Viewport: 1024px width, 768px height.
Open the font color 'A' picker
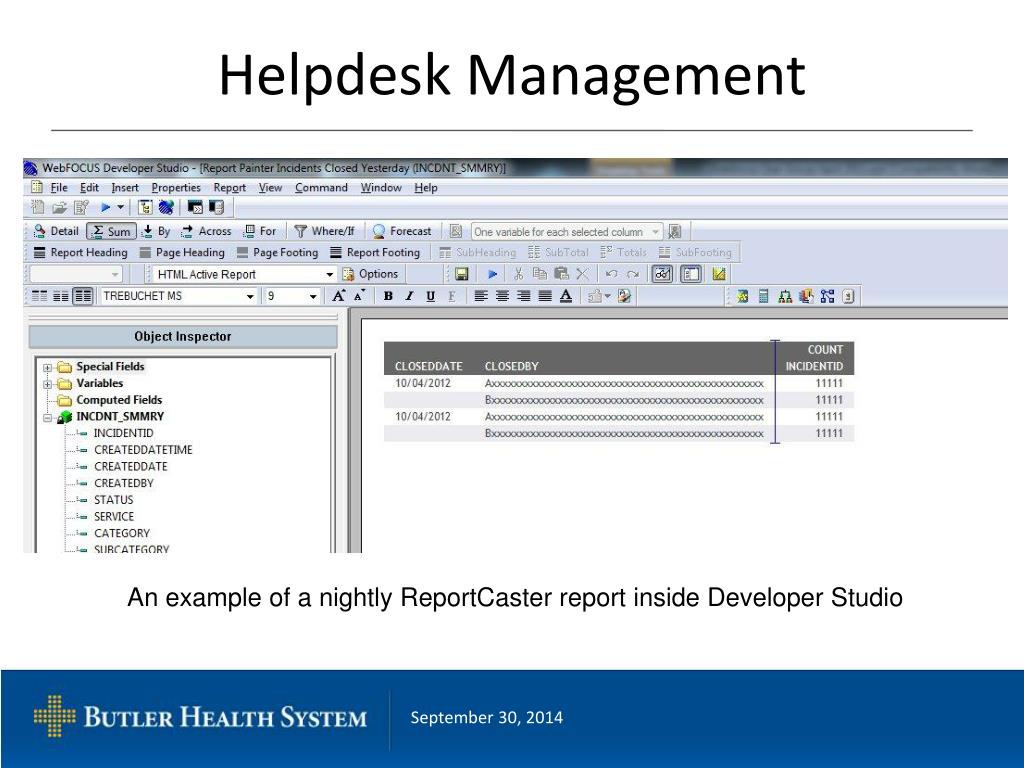coord(566,296)
